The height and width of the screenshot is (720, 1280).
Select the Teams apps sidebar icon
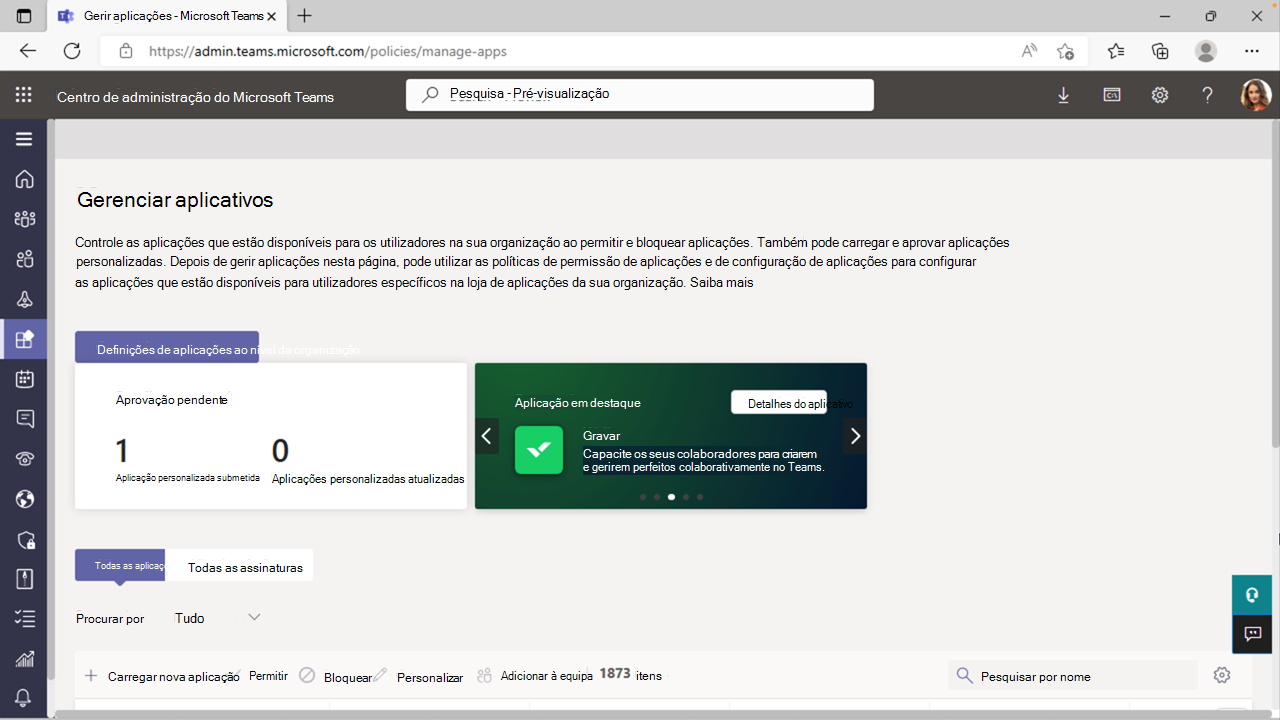(x=24, y=339)
